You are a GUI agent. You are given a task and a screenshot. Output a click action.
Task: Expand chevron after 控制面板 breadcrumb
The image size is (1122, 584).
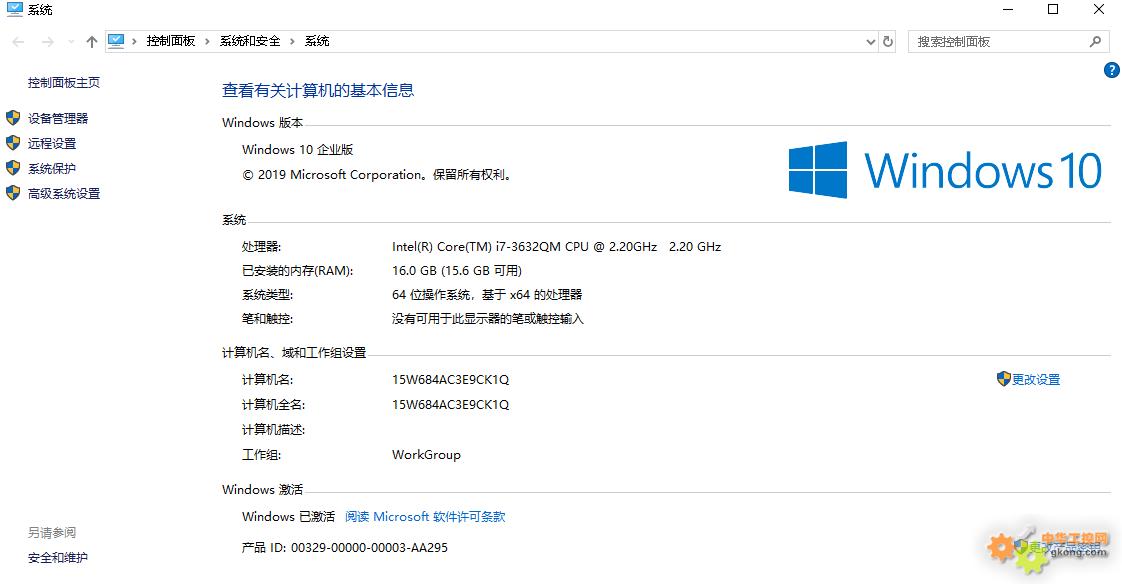(x=208, y=41)
